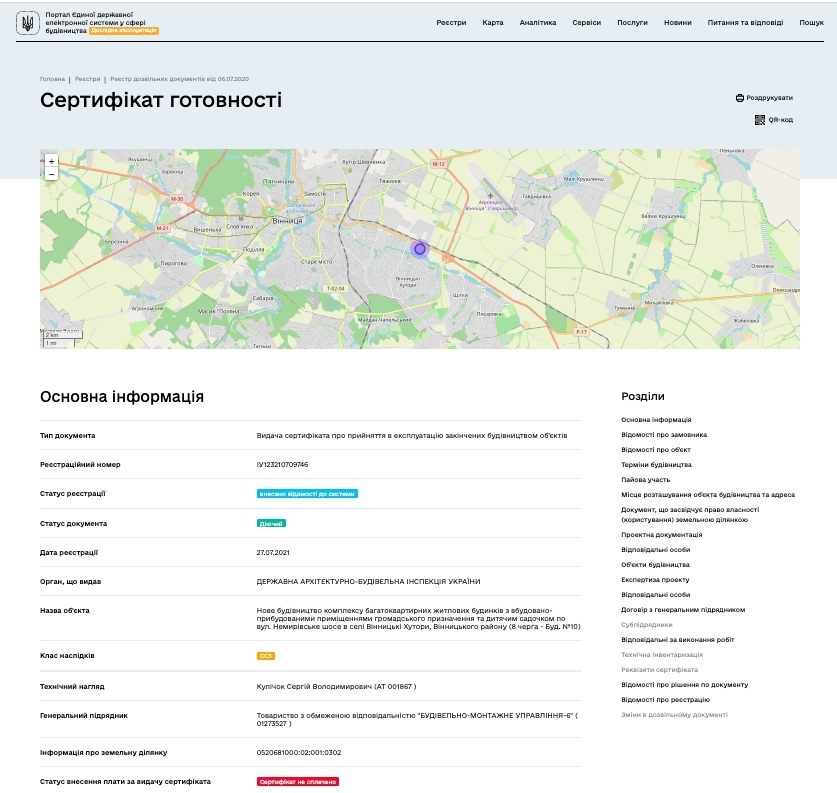837x793 pixels.
Task: Click the disabled Реквізити сертифіката link
Action: point(659,669)
